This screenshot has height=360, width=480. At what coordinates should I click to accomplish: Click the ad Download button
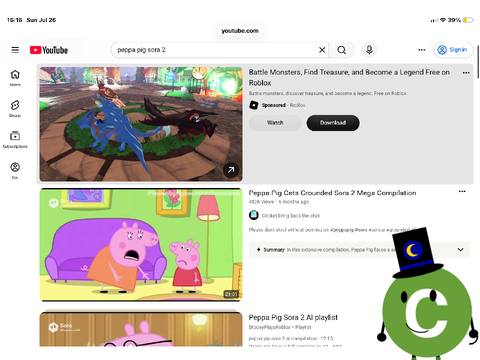[333, 123]
